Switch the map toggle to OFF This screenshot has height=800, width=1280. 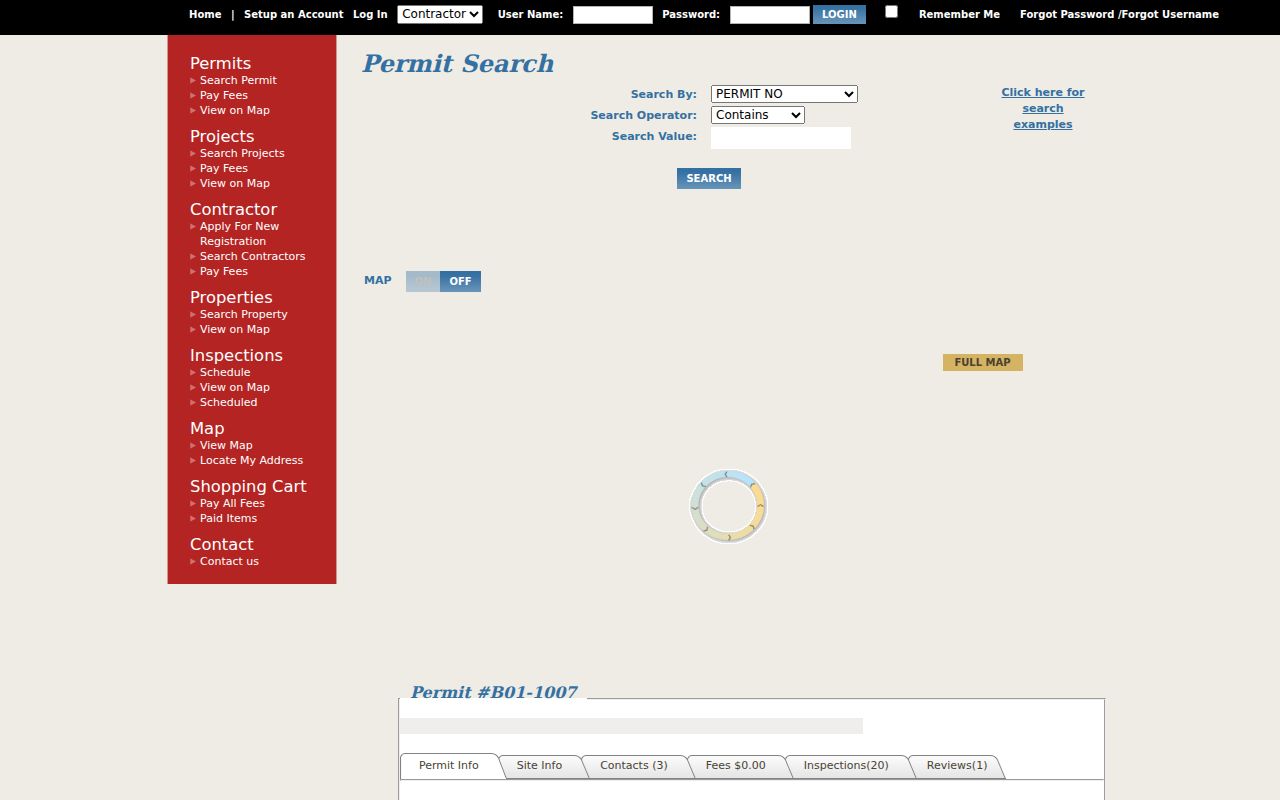460,281
